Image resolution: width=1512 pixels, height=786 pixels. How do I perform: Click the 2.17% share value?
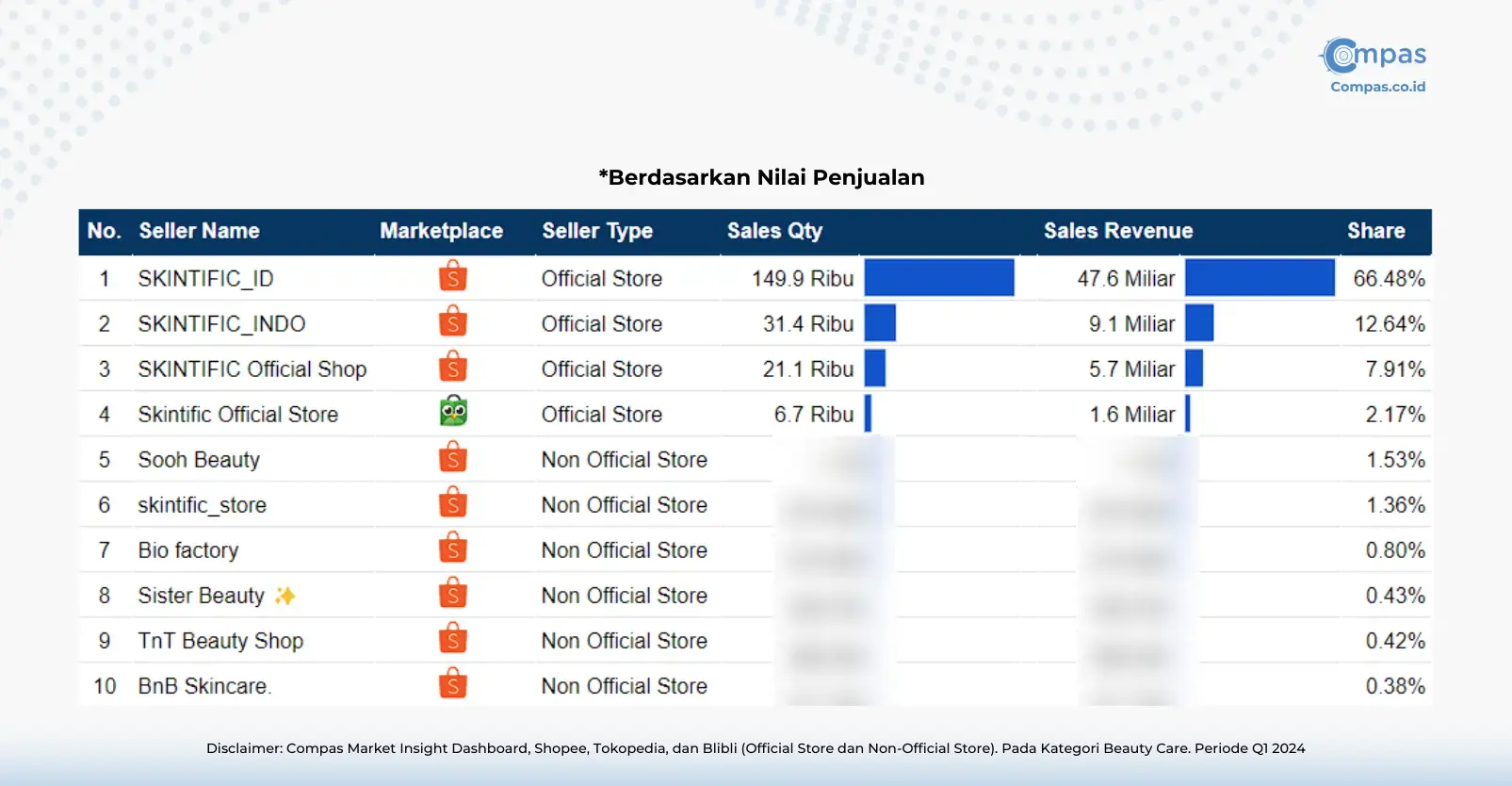(x=1395, y=415)
